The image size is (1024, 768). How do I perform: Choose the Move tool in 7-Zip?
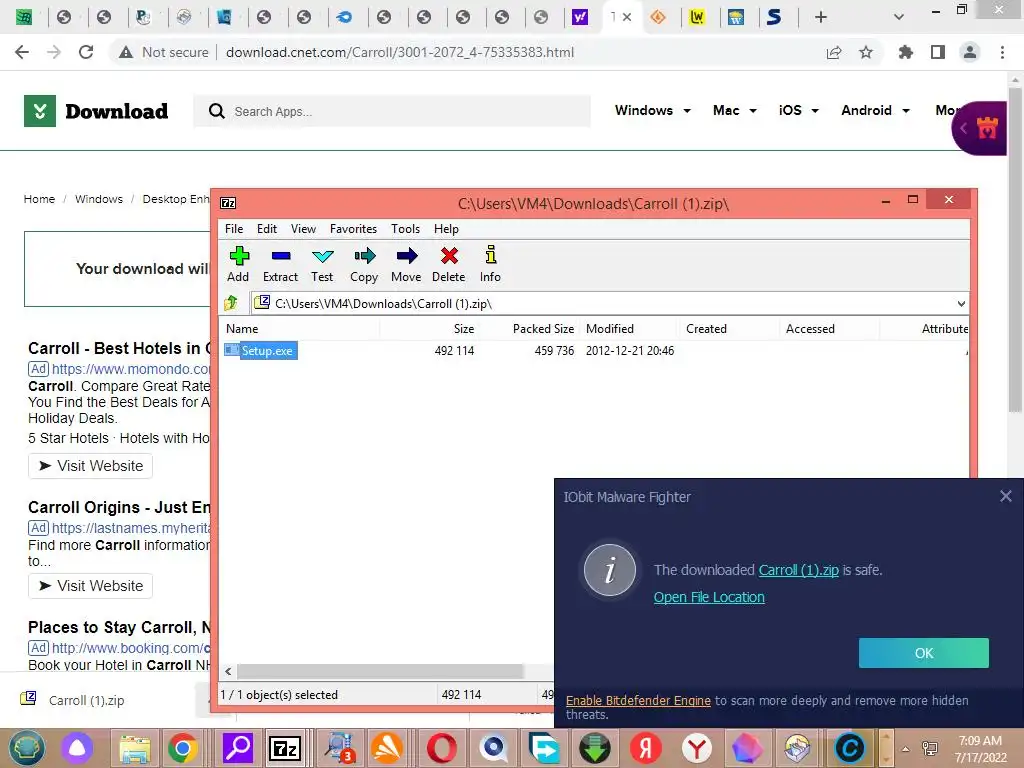[406, 264]
